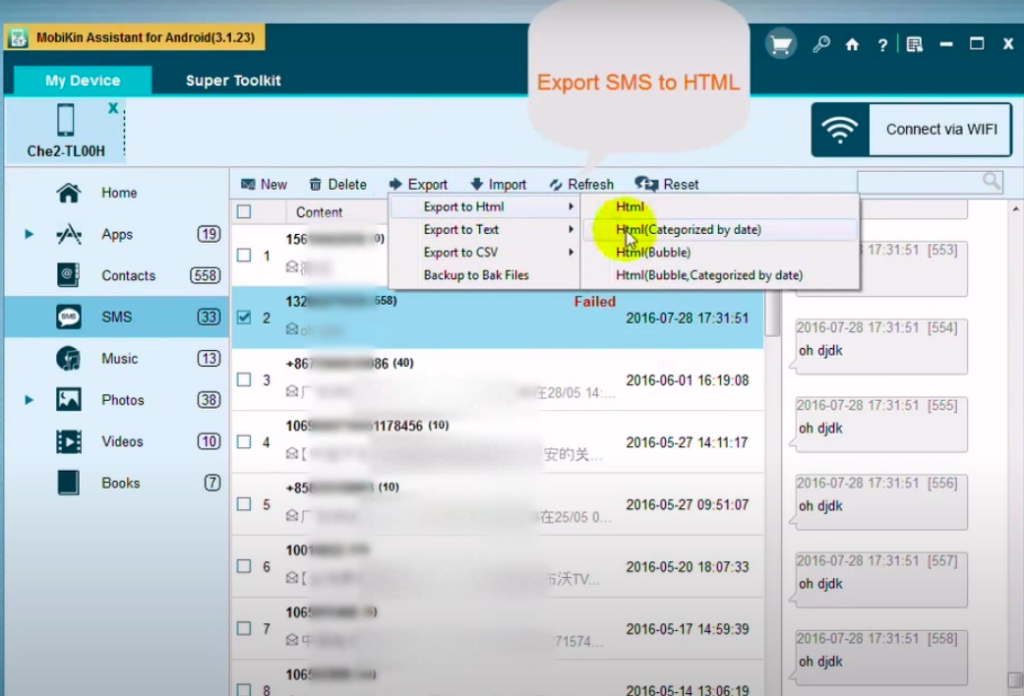
Task: Open Videos in the sidebar
Action: [x=117, y=441]
